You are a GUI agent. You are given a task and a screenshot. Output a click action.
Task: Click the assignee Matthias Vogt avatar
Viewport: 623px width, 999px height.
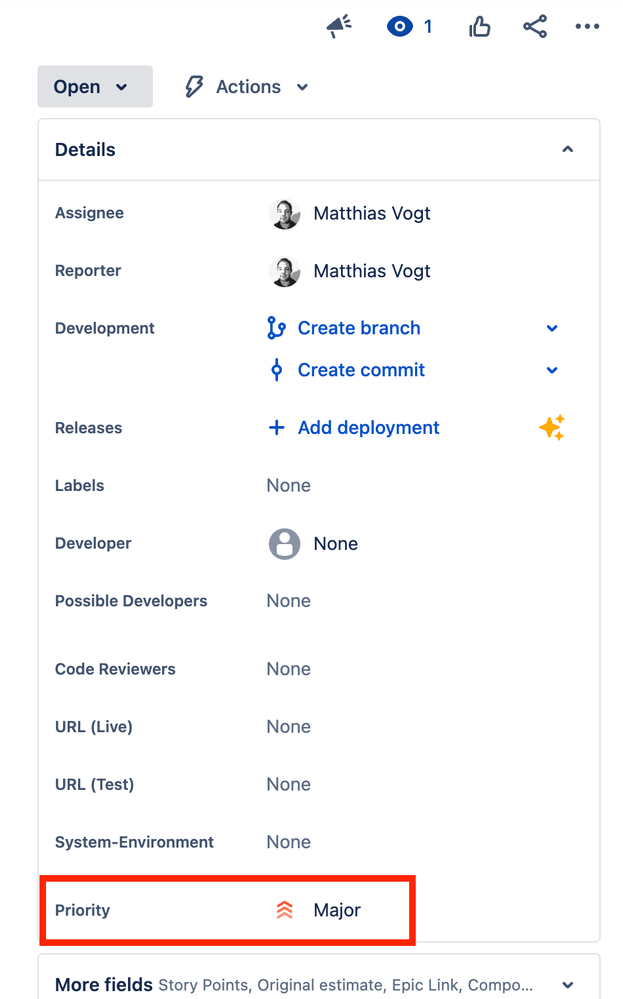coord(284,213)
